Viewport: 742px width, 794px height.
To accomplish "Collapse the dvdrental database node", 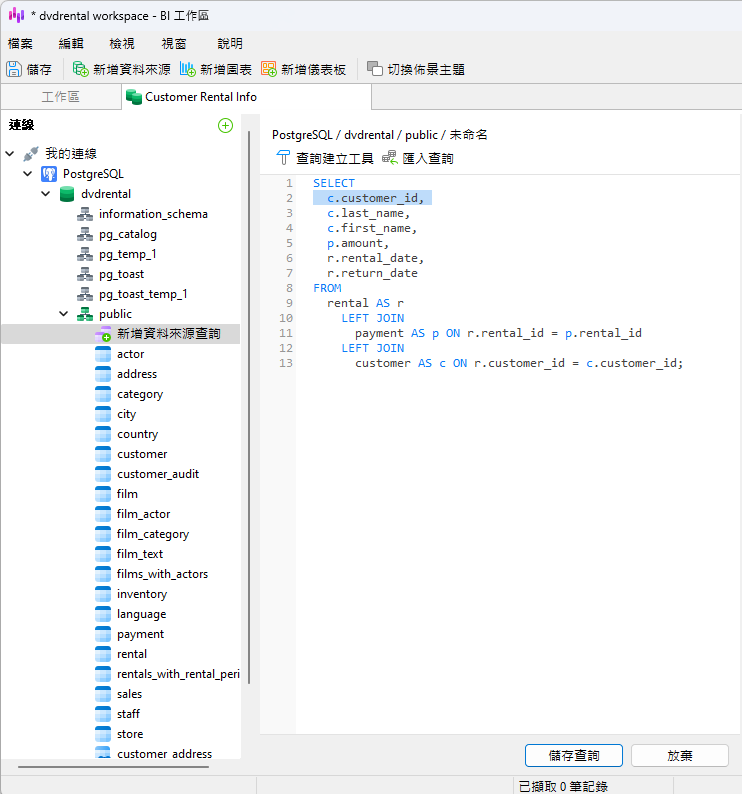I will pyautogui.click(x=46, y=194).
